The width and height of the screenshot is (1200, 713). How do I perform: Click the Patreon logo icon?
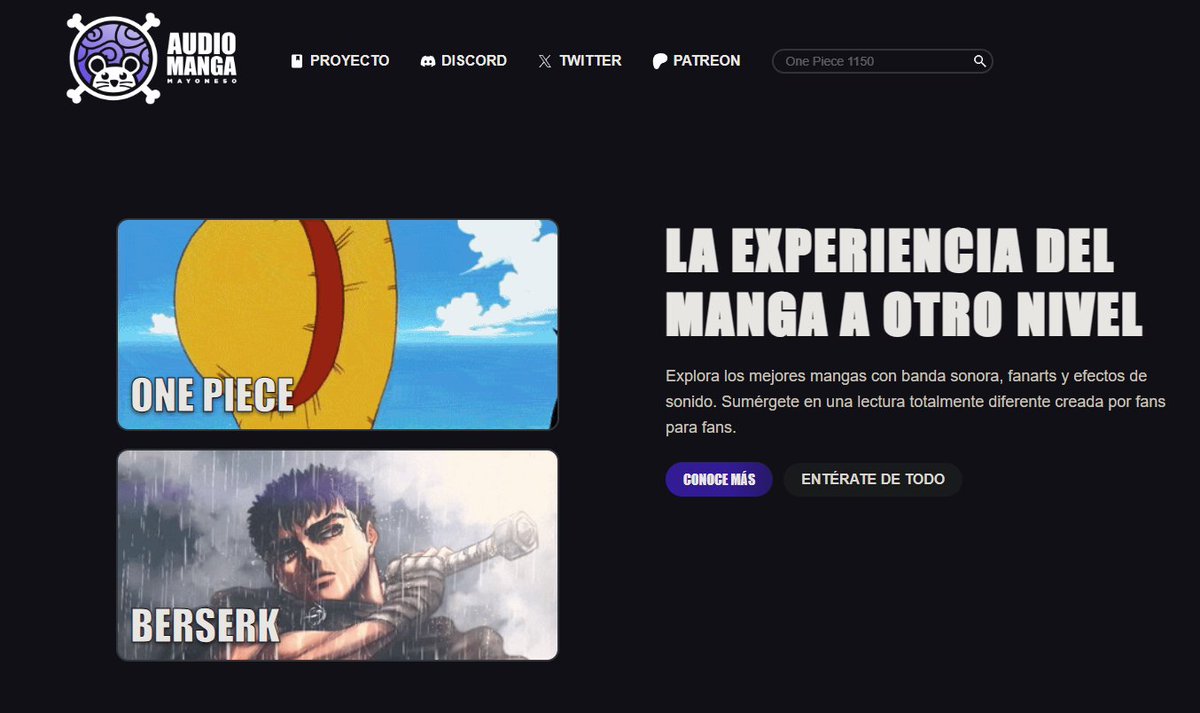point(659,61)
